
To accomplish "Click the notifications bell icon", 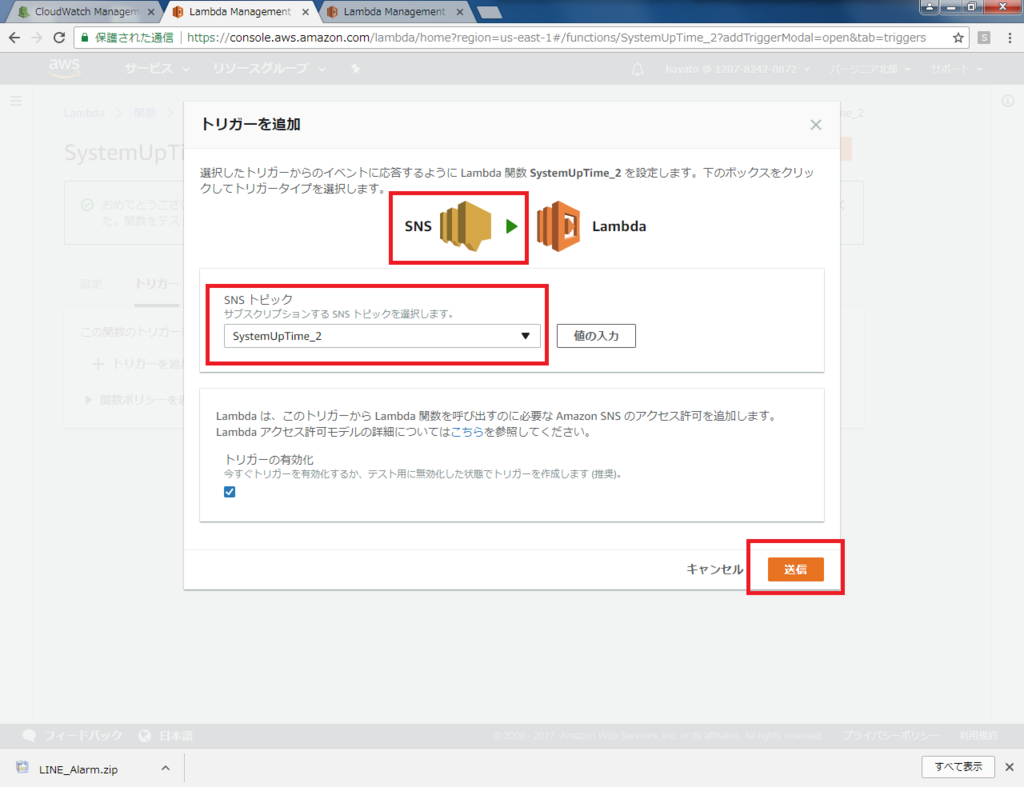I will [x=637, y=69].
